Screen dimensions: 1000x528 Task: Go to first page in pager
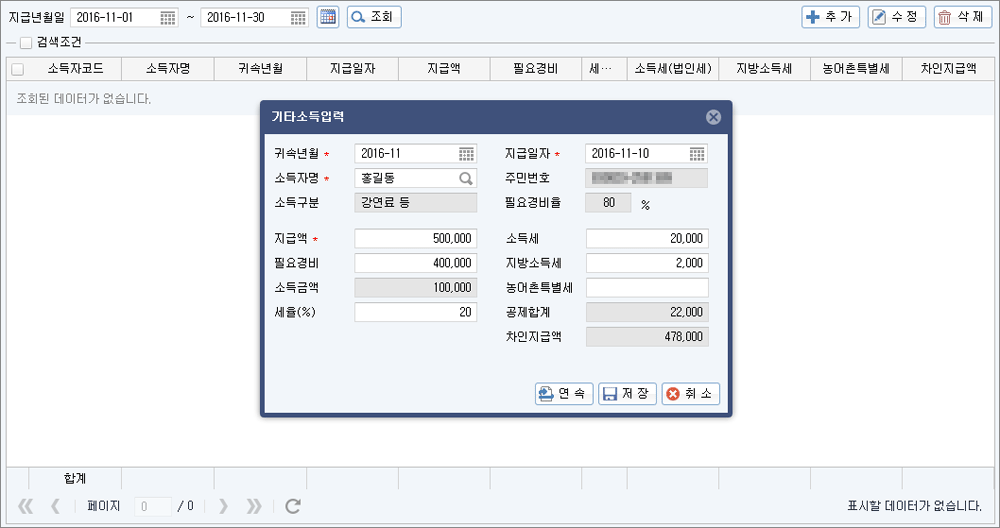26,506
